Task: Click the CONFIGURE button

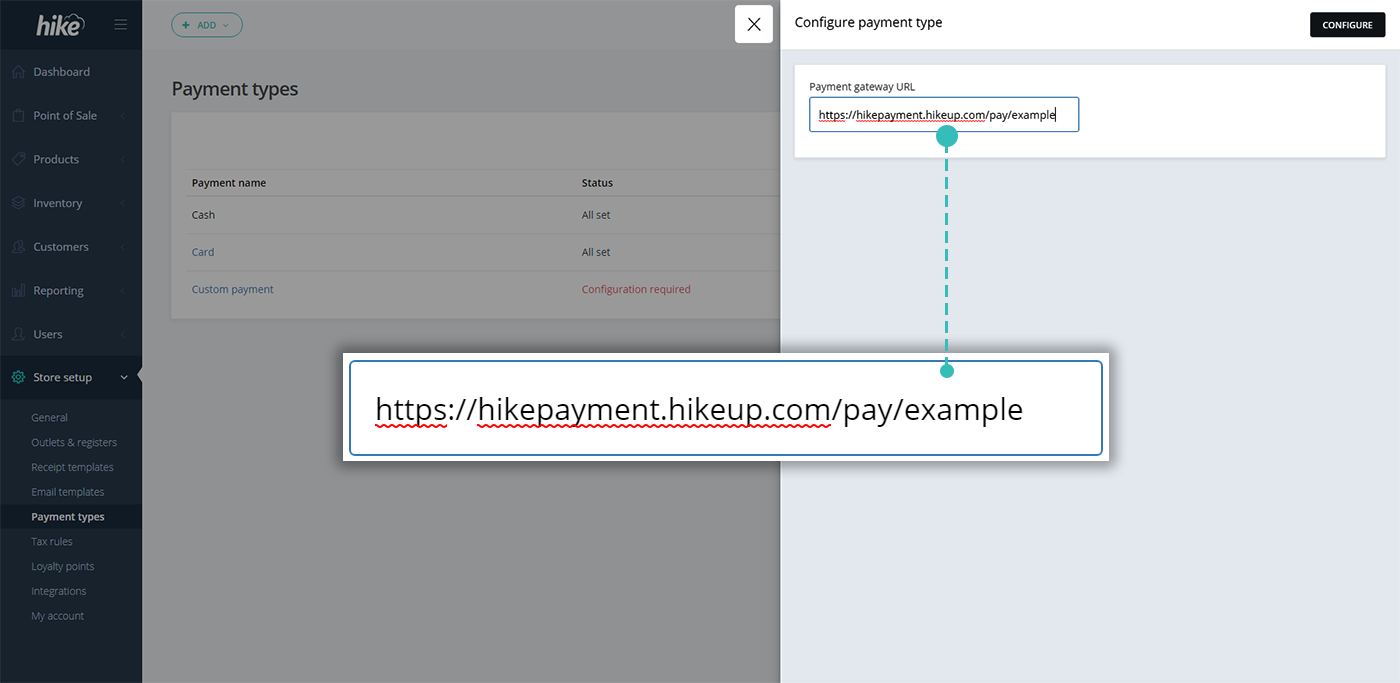Action: [1347, 25]
